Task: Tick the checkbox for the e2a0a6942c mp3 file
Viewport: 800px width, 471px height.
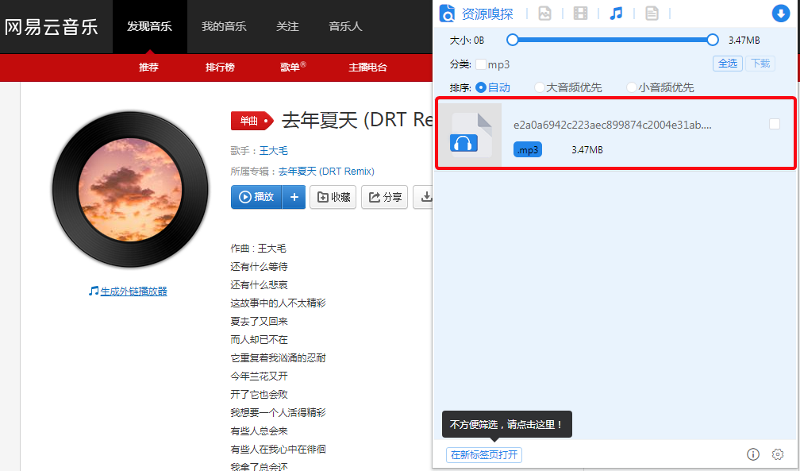Action: pos(774,124)
